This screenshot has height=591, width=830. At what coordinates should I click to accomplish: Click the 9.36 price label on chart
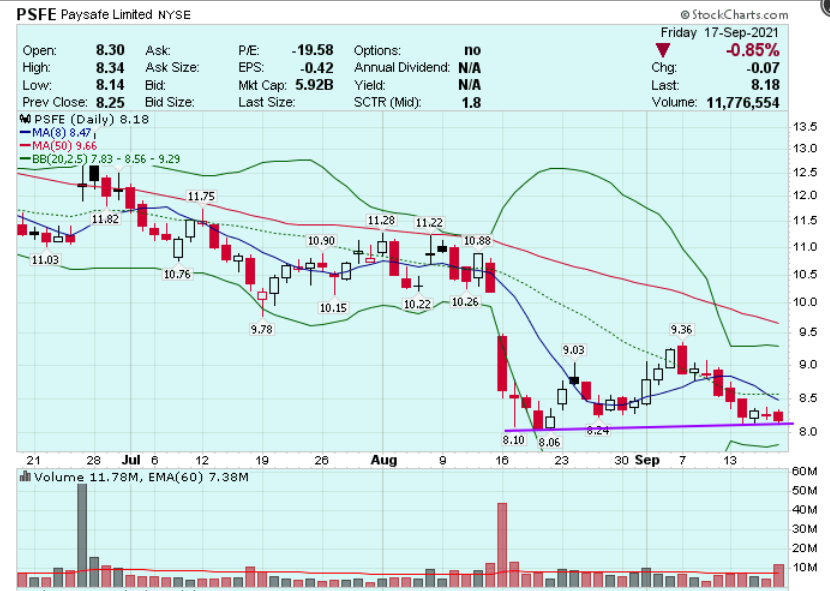[681, 329]
